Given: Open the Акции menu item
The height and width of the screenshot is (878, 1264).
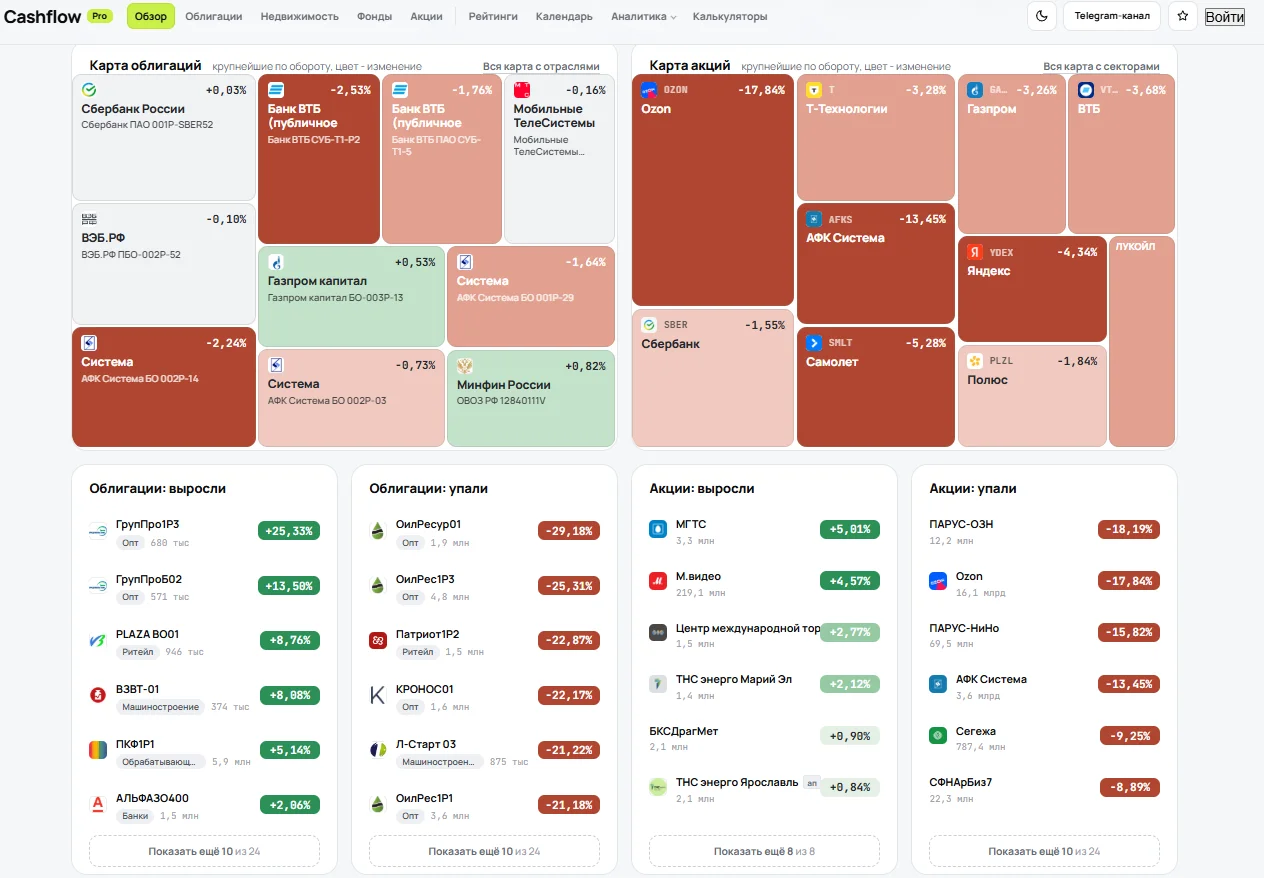Looking at the screenshot, I should tap(427, 17).
